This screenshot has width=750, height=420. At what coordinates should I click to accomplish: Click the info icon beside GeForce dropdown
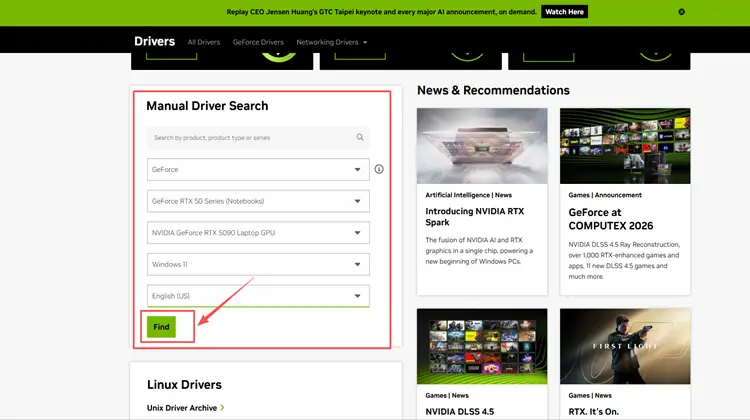(x=379, y=169)
